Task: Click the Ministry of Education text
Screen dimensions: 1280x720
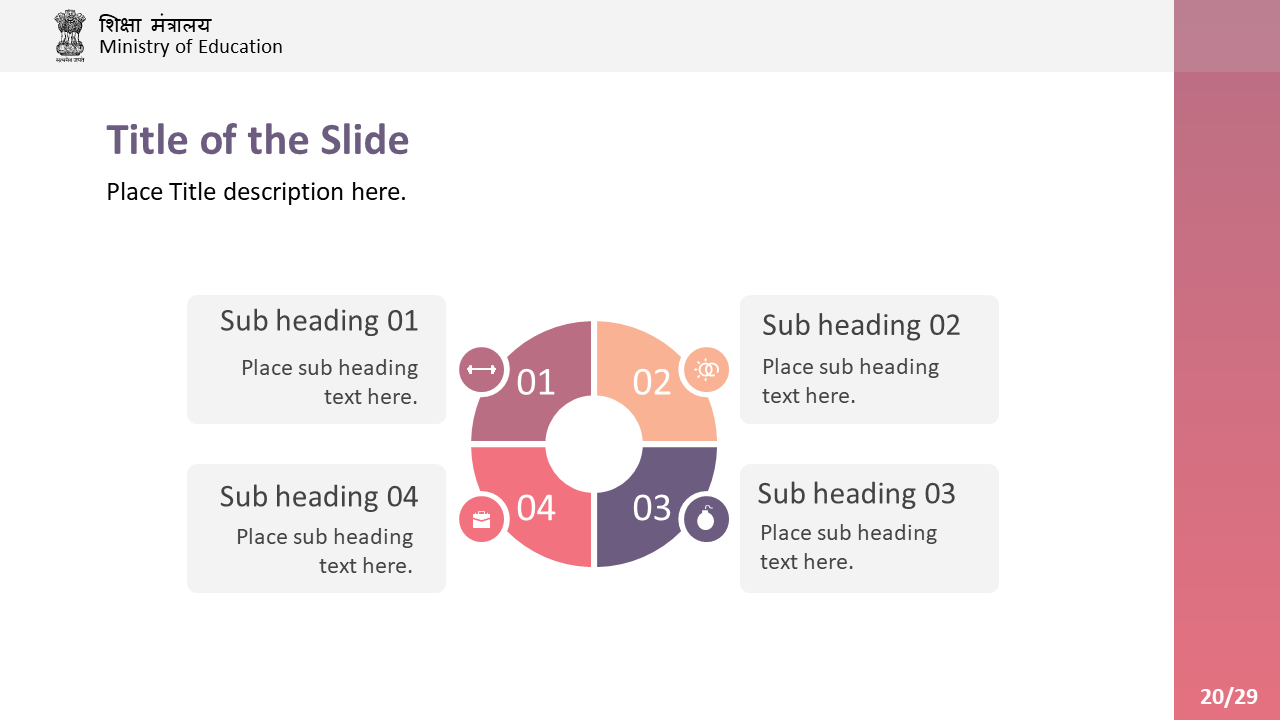Action: 191,47
